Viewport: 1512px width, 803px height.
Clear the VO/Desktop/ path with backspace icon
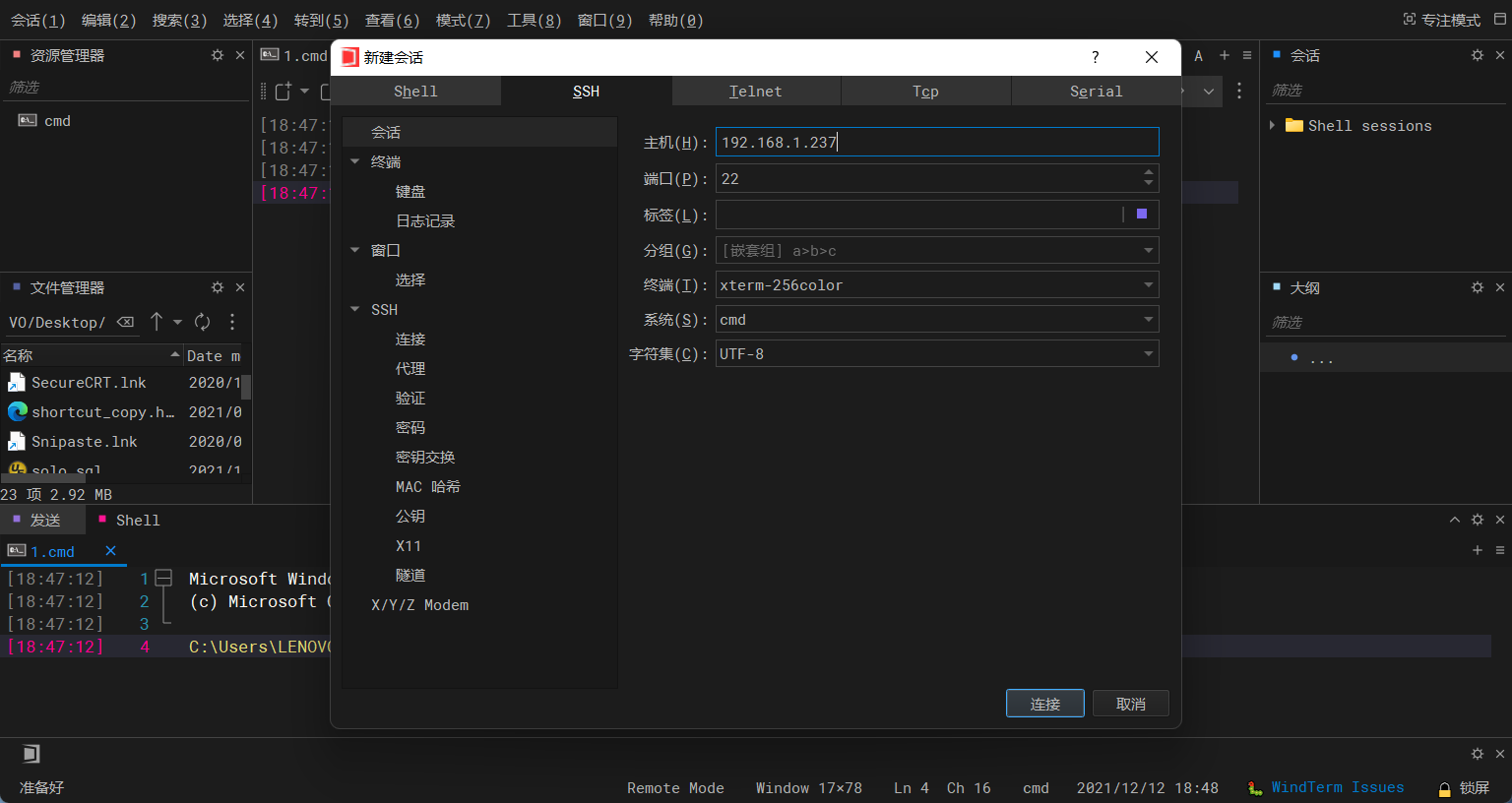coord(125,322)
